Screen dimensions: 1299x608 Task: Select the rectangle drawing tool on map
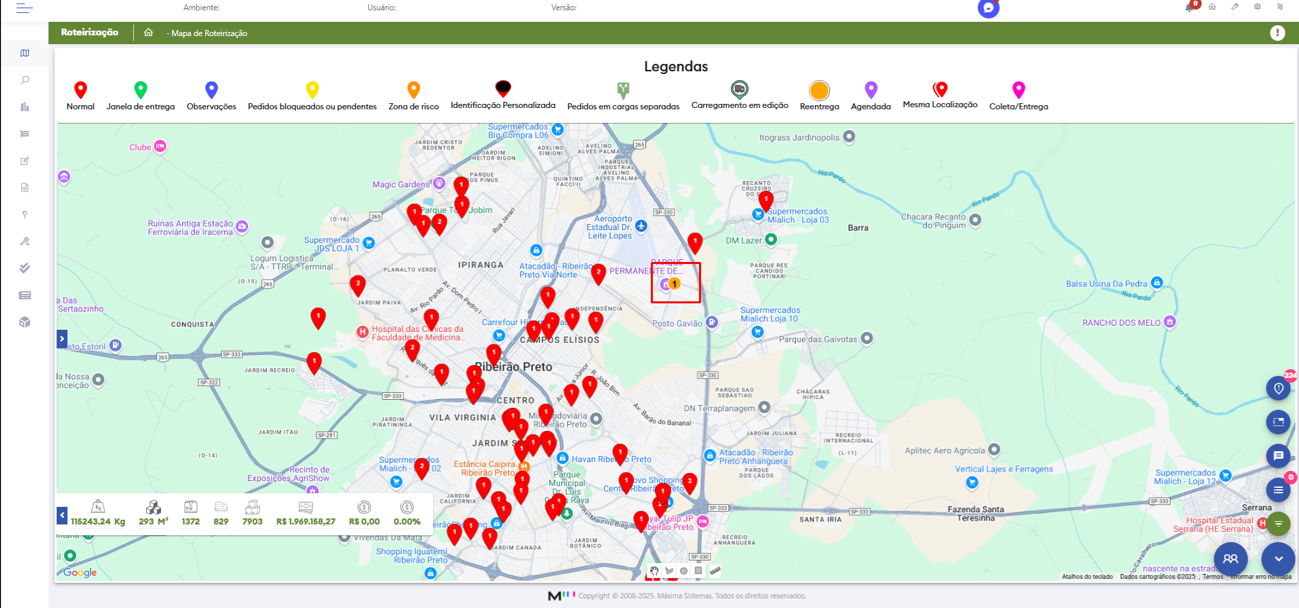(699, 571)
